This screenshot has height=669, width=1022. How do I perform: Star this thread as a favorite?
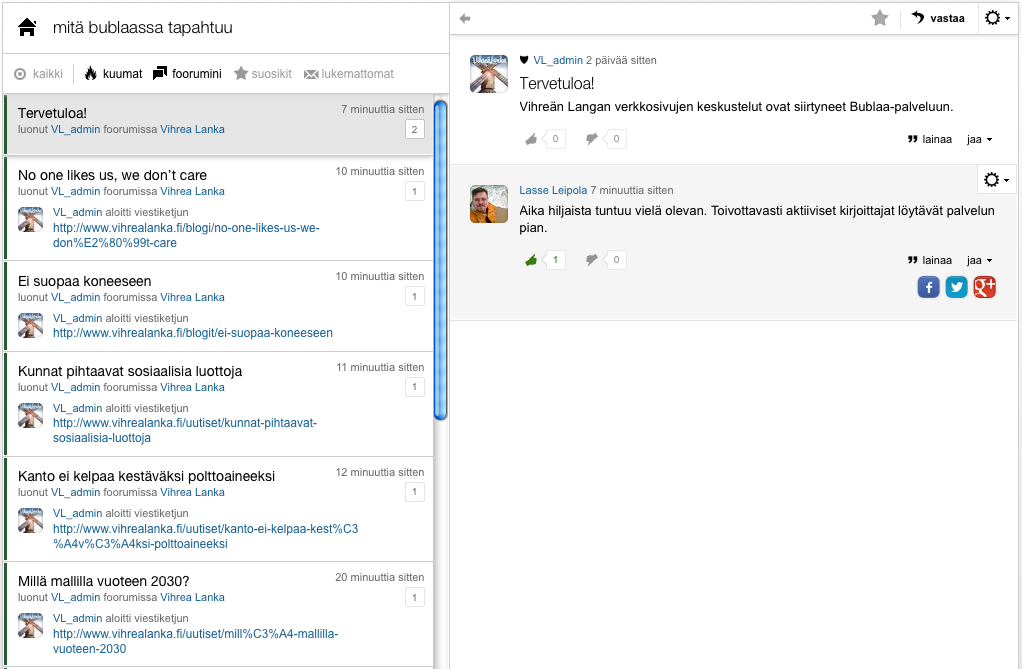[880, 18]
